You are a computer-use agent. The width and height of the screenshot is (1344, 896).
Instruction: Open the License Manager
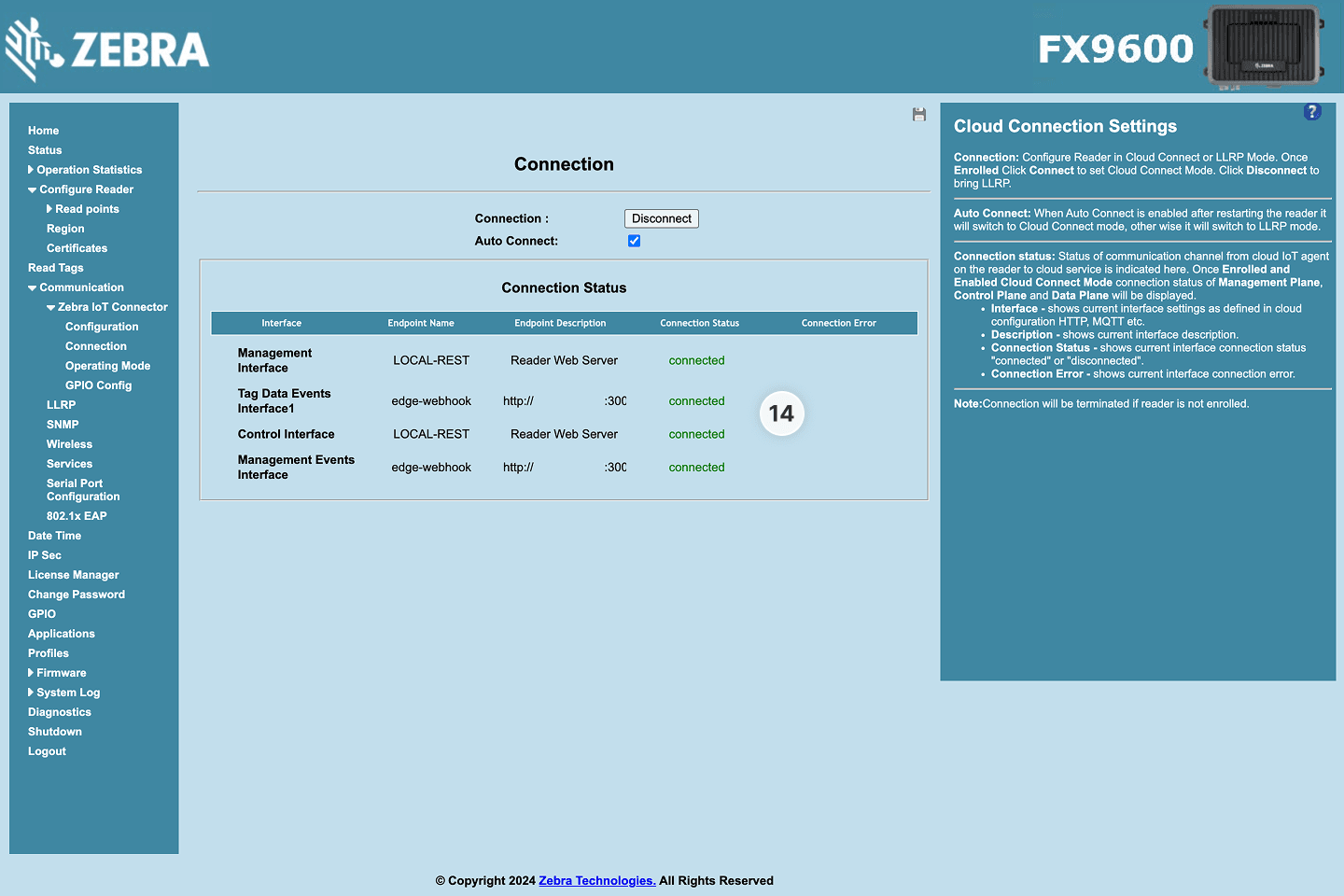point(74,575)
